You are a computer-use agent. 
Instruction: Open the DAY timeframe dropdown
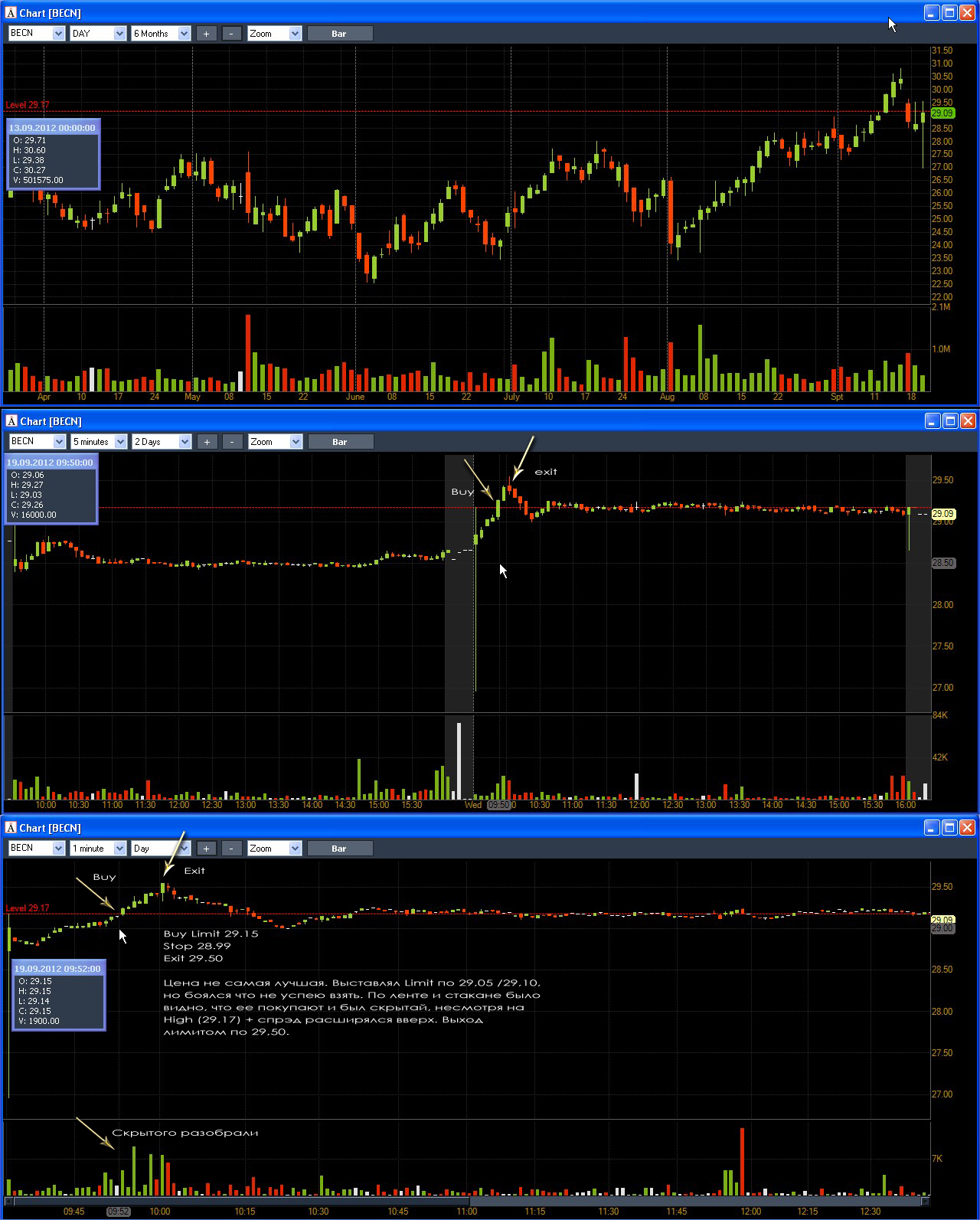click(x=98, y=34)
